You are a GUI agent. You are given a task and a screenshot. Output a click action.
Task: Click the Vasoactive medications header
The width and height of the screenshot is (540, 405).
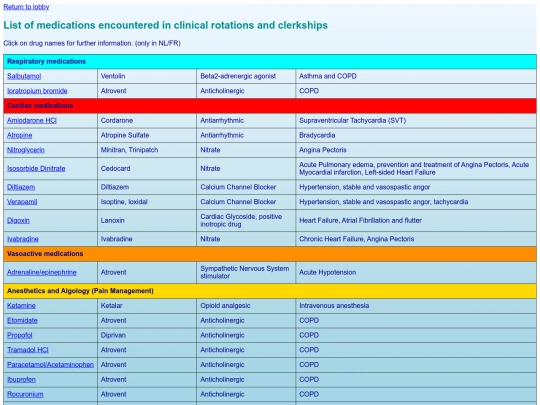[x=270, y=254]
